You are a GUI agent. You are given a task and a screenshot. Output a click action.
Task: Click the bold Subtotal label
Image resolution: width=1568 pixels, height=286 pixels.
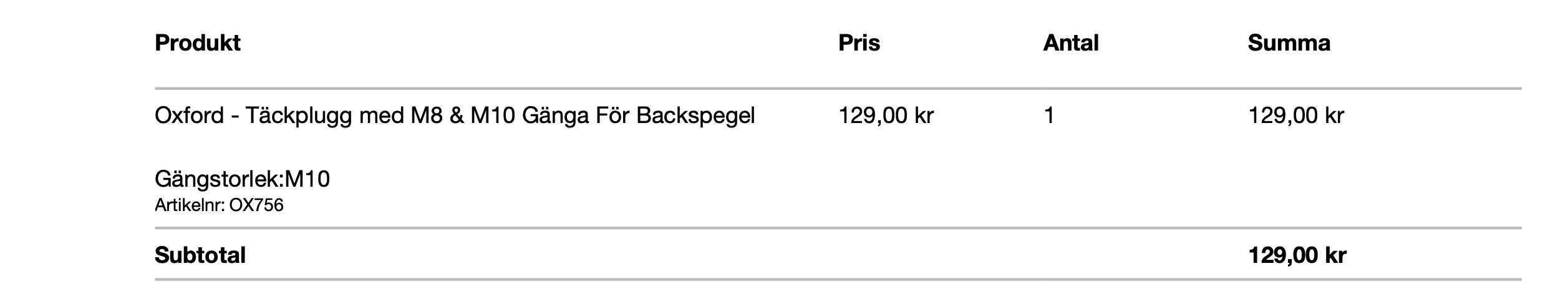point(200,255)
